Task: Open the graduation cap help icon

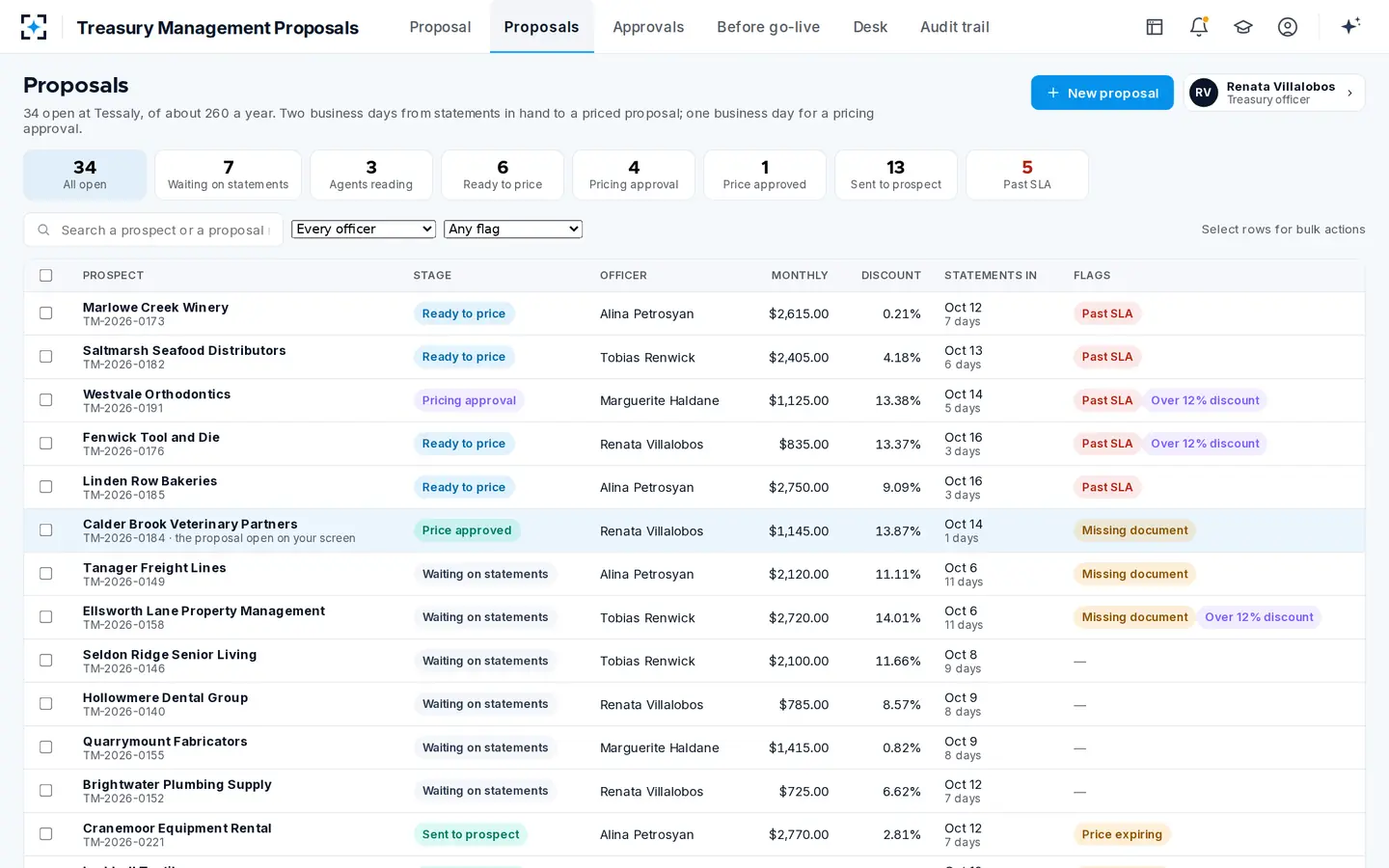Action: [1243, 27]
